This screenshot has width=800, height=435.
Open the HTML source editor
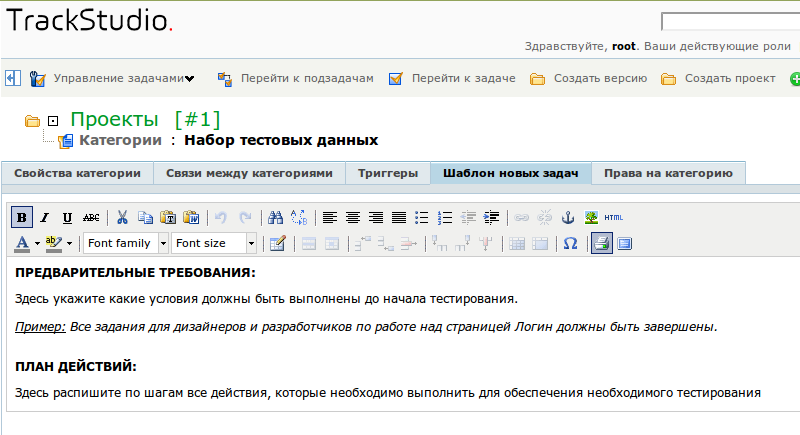pos(614,217)
